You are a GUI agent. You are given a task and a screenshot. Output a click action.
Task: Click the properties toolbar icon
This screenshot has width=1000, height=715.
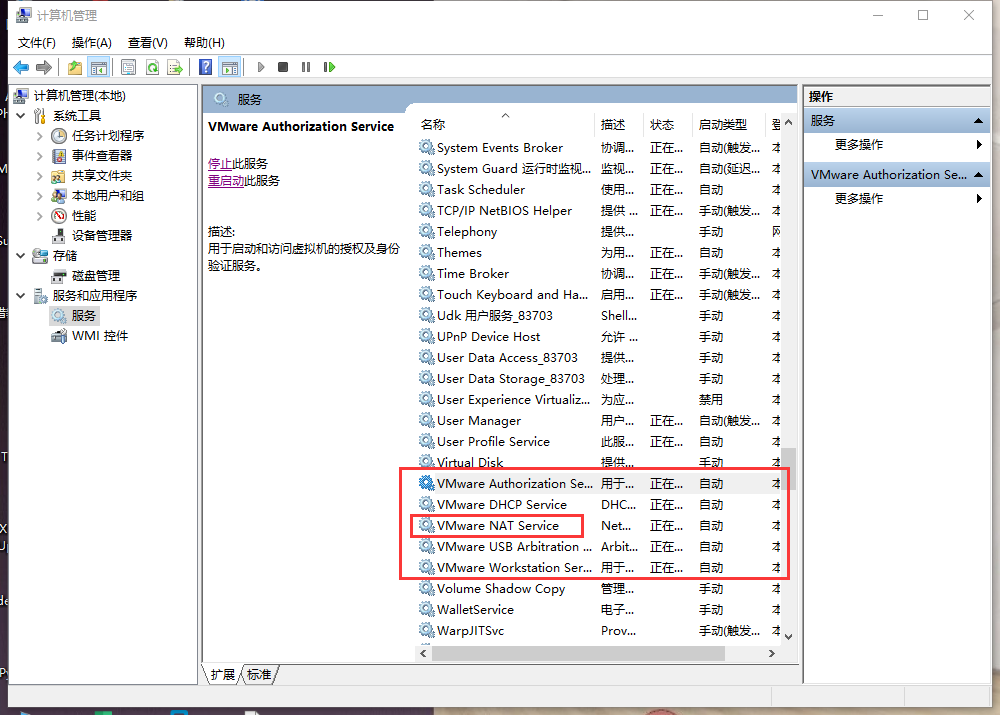pos(130,67)
